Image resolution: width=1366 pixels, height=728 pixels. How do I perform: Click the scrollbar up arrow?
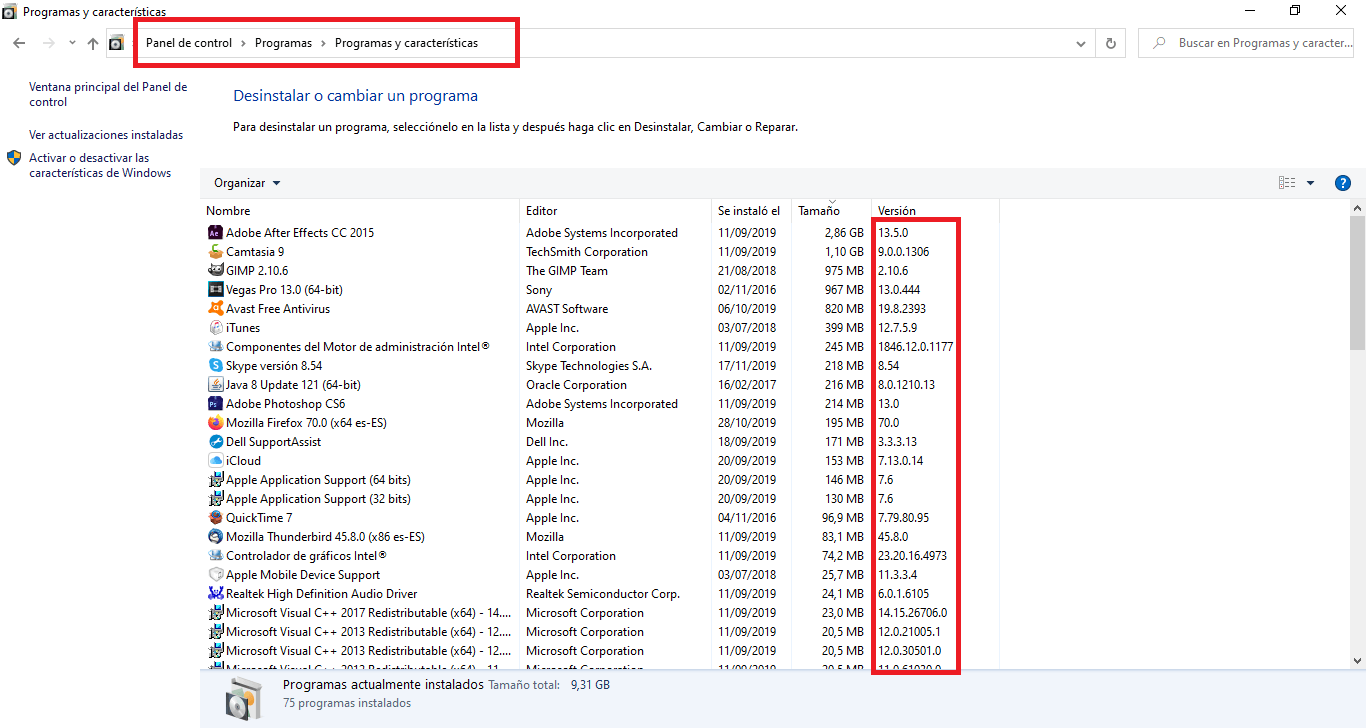tap(1357, 207)
